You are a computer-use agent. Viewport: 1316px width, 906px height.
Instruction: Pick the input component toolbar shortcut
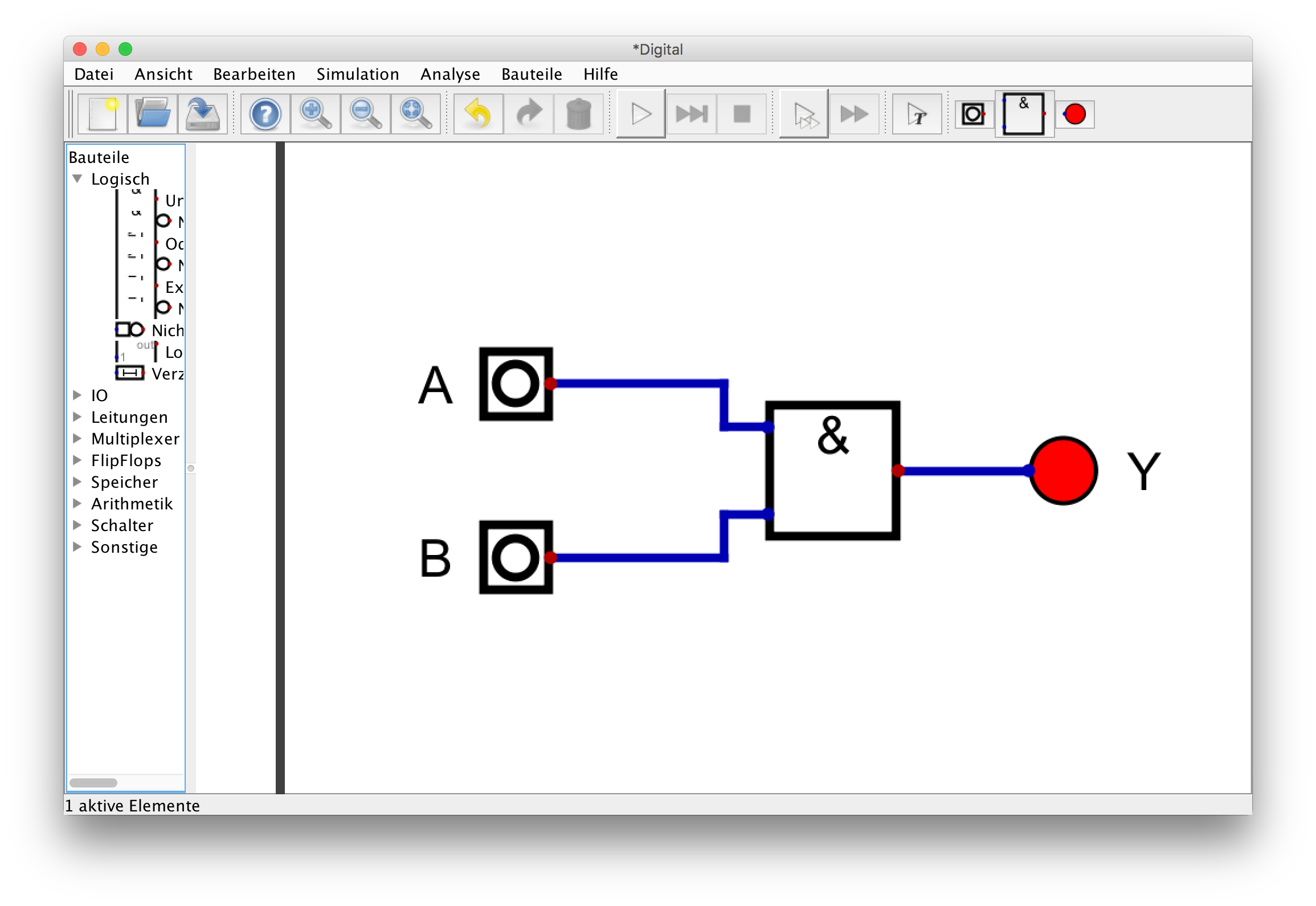[974, 114]
